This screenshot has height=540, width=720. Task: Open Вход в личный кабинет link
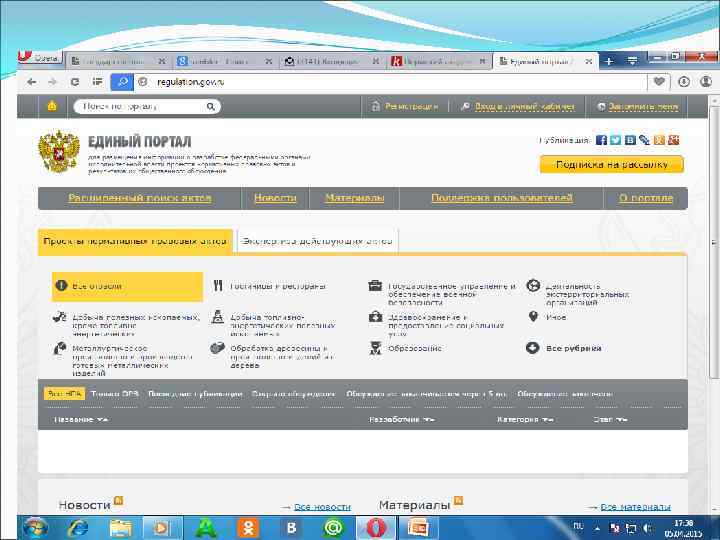pyautogui.click(x=524, y=107)
